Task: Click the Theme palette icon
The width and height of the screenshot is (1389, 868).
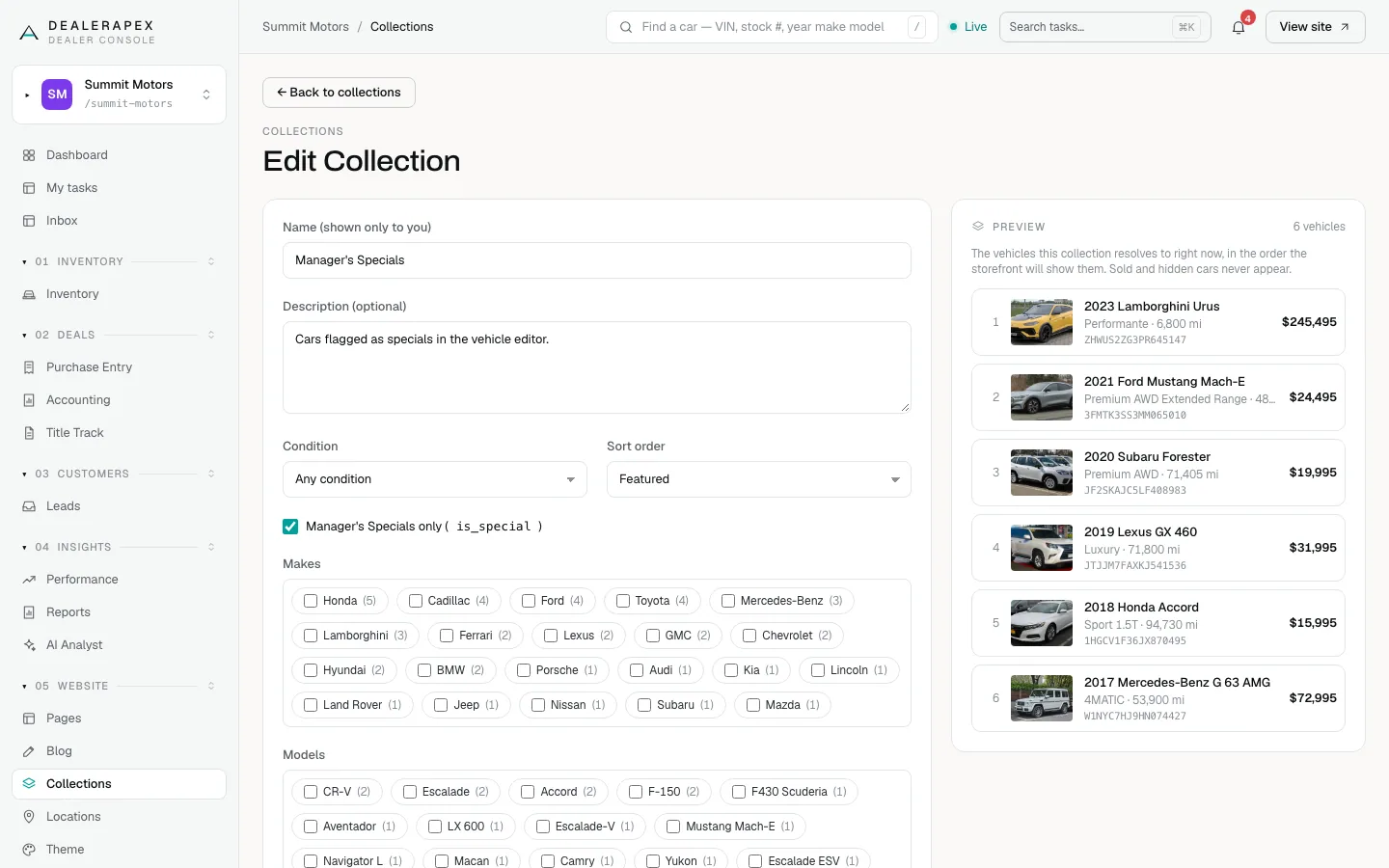Action: (29, 850)
